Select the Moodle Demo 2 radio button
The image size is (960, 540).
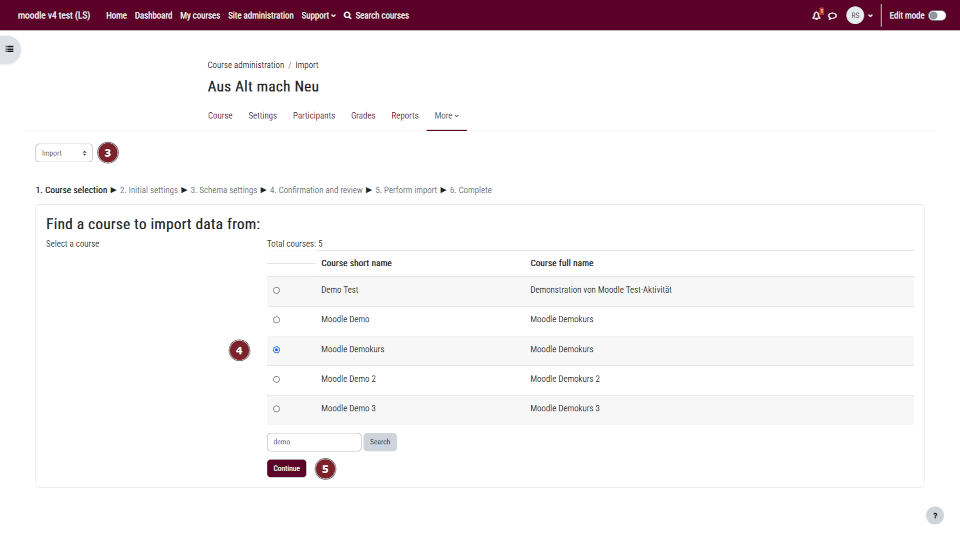[x=276, y=380]
